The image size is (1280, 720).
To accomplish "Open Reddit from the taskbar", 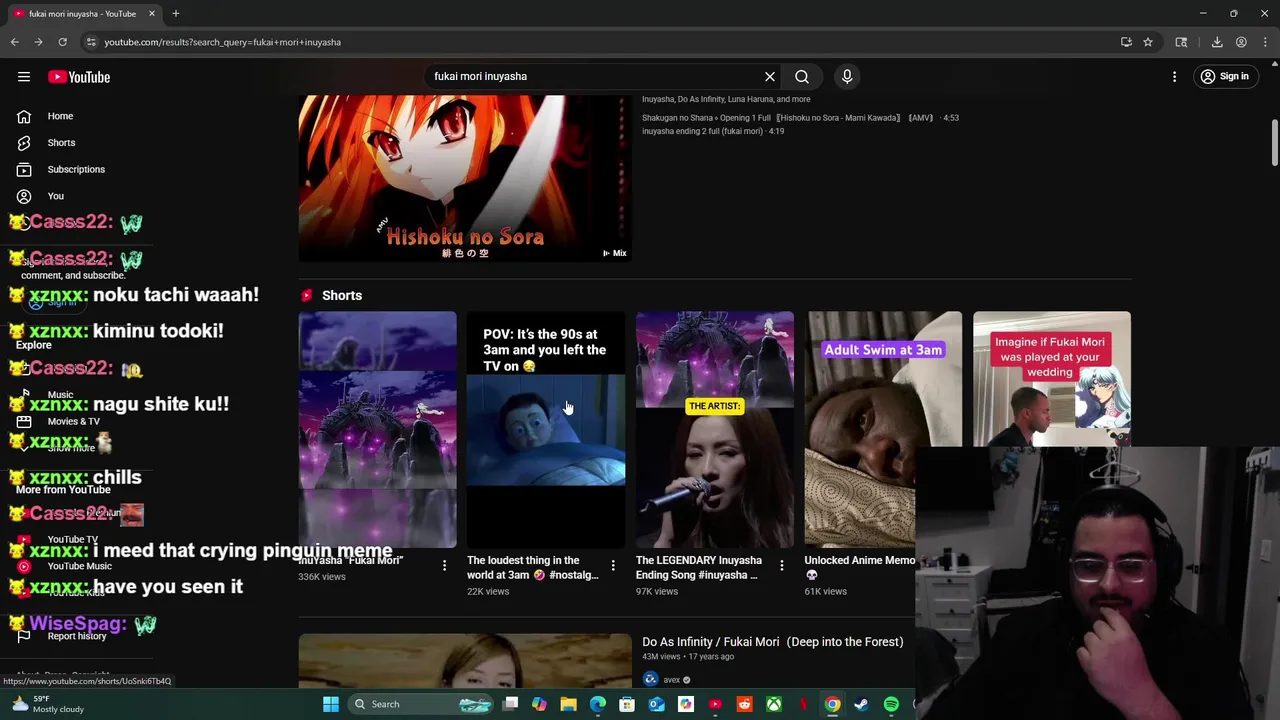I will pos(744,704).
